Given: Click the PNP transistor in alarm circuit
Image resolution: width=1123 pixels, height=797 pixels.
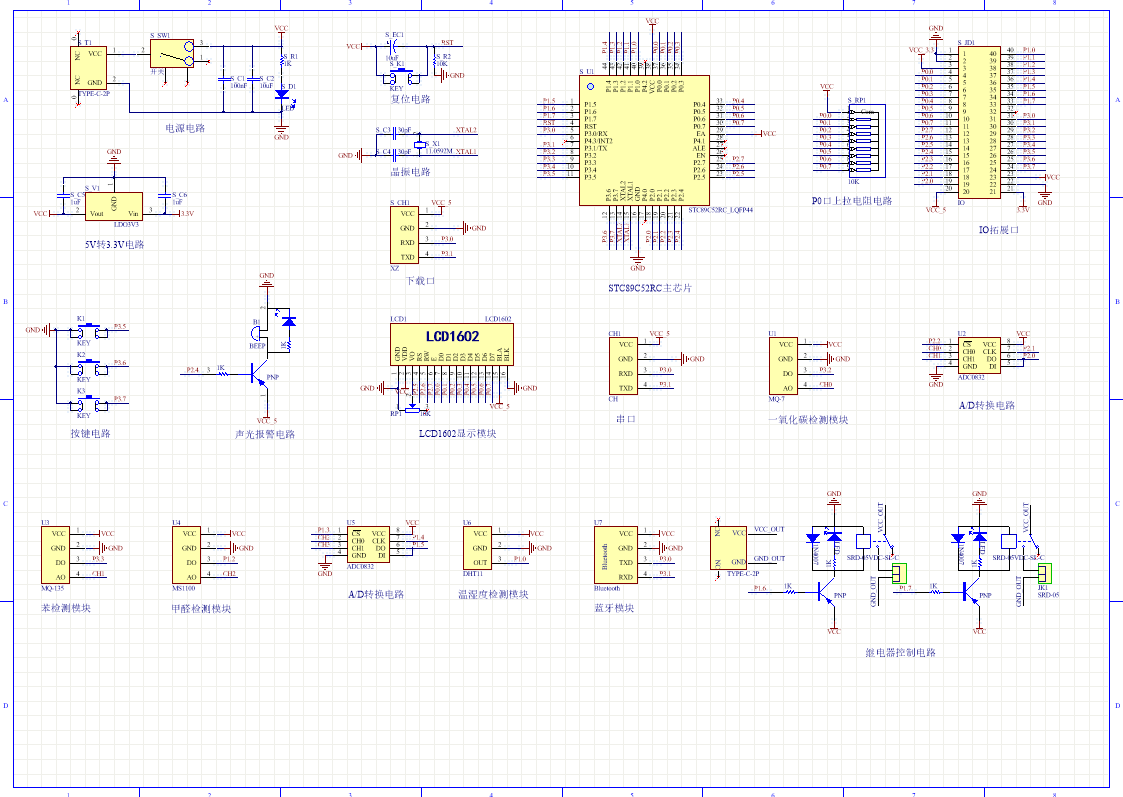Looking at the screenshot, I should click(x=260, y=376).
